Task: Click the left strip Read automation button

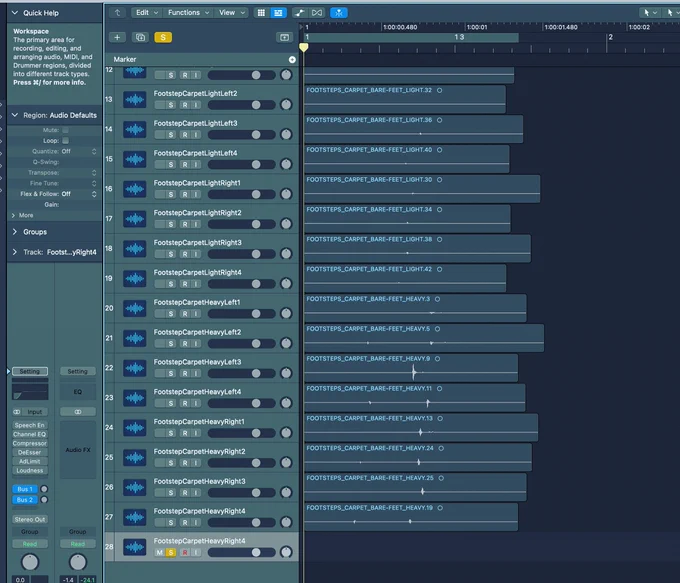Action: point(30,544)
